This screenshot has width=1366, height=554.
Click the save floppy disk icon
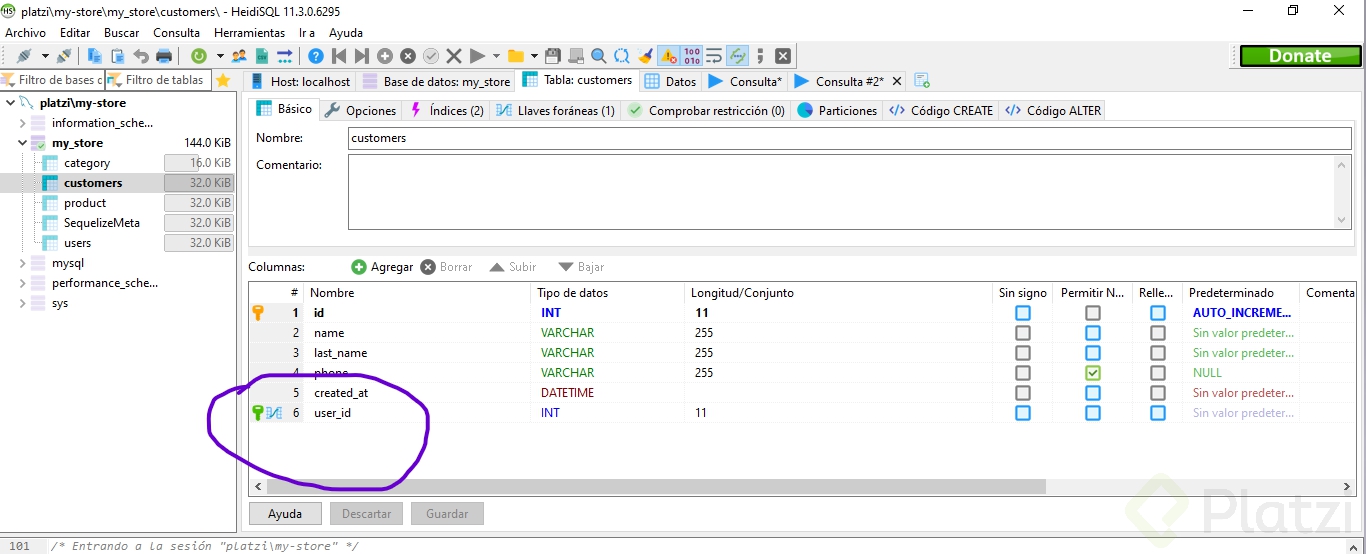(553, 56)
